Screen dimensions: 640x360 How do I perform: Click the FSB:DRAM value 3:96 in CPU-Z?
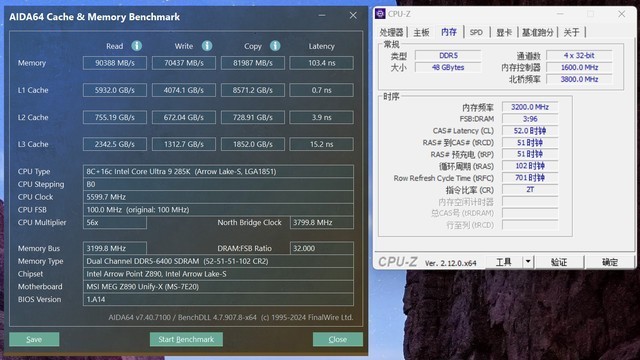pyautogui.click(x=530, y=119)
